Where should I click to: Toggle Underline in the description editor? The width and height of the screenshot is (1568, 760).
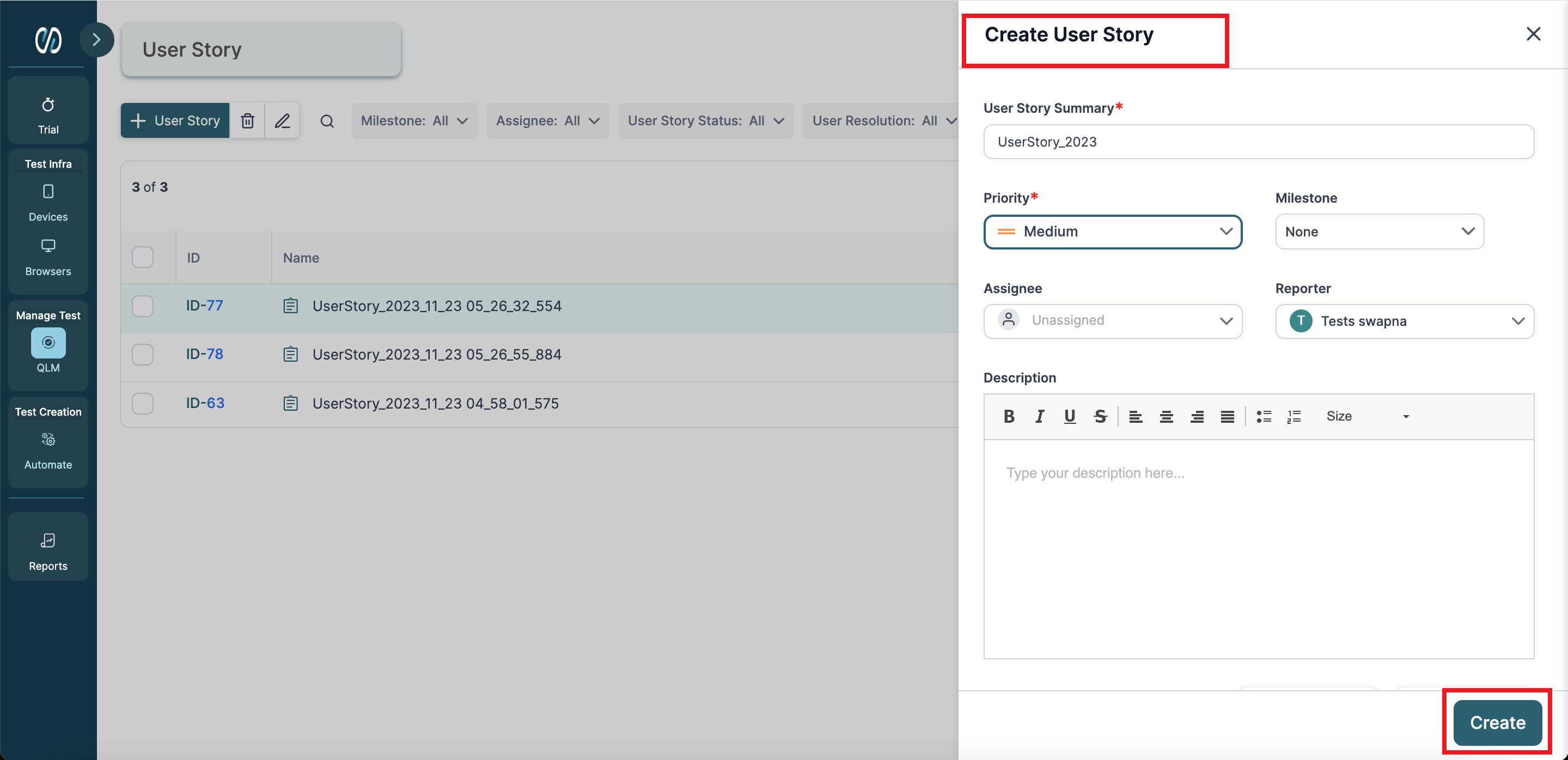click(x=1070, y=416)
